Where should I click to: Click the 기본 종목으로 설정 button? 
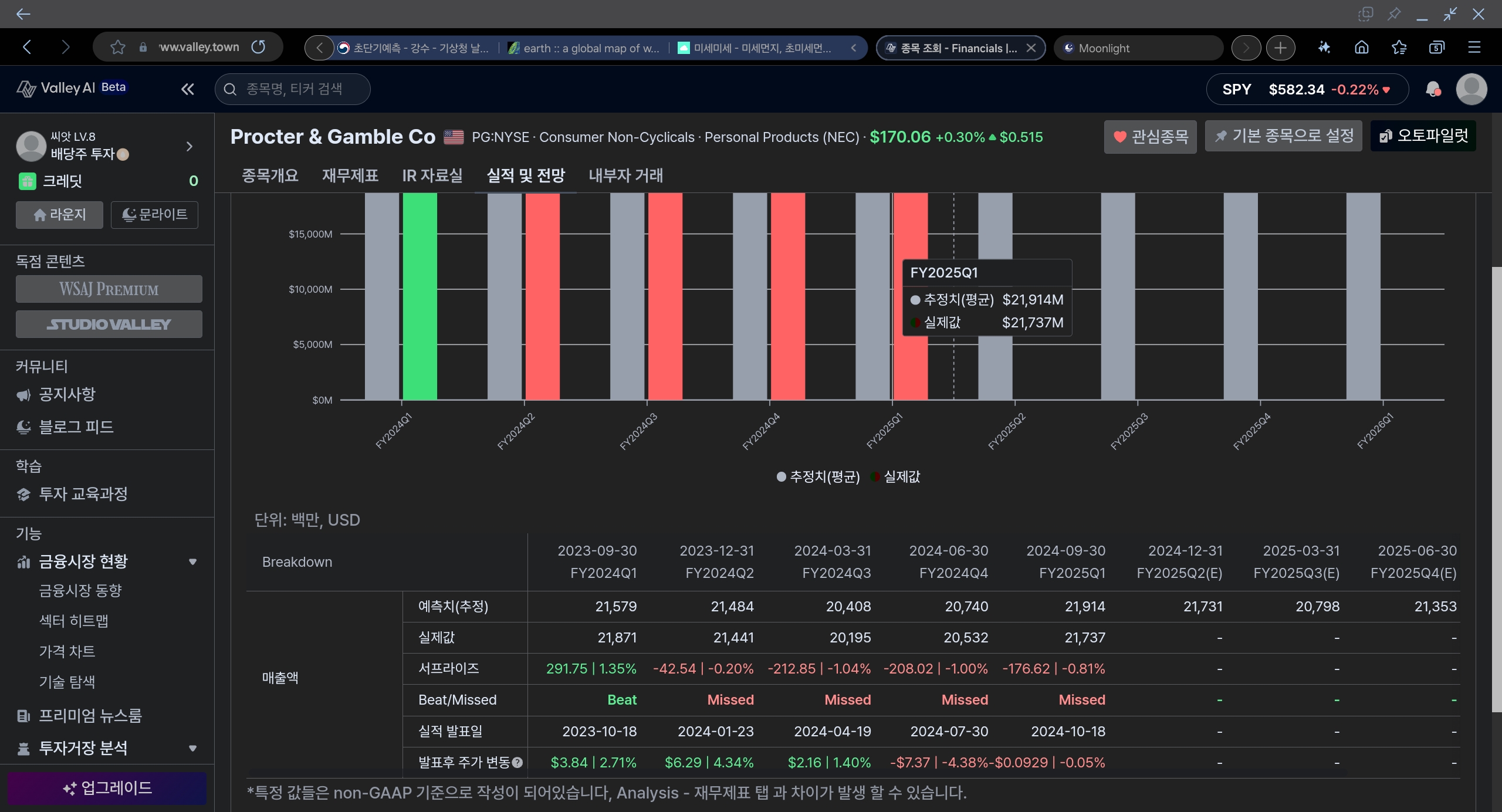point(1283,136)
